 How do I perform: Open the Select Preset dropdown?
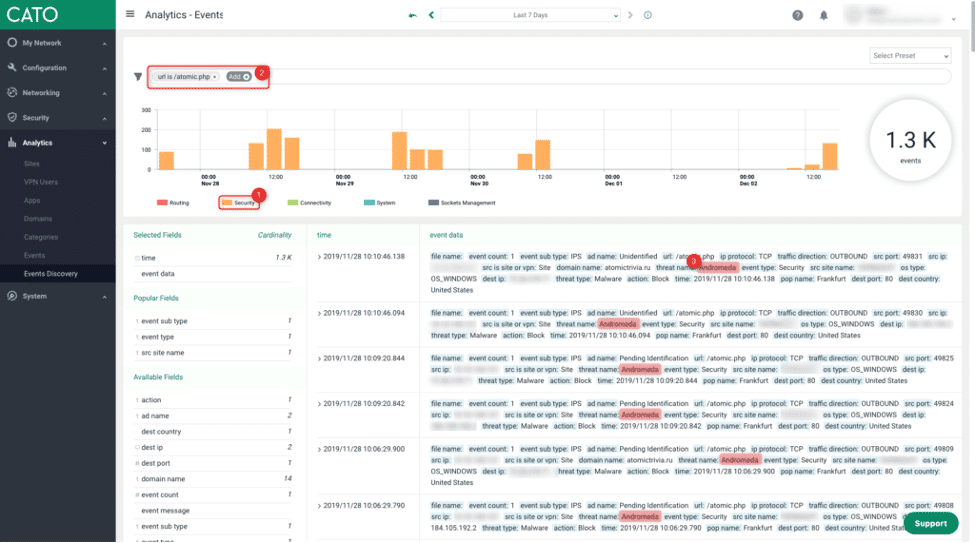910,55
